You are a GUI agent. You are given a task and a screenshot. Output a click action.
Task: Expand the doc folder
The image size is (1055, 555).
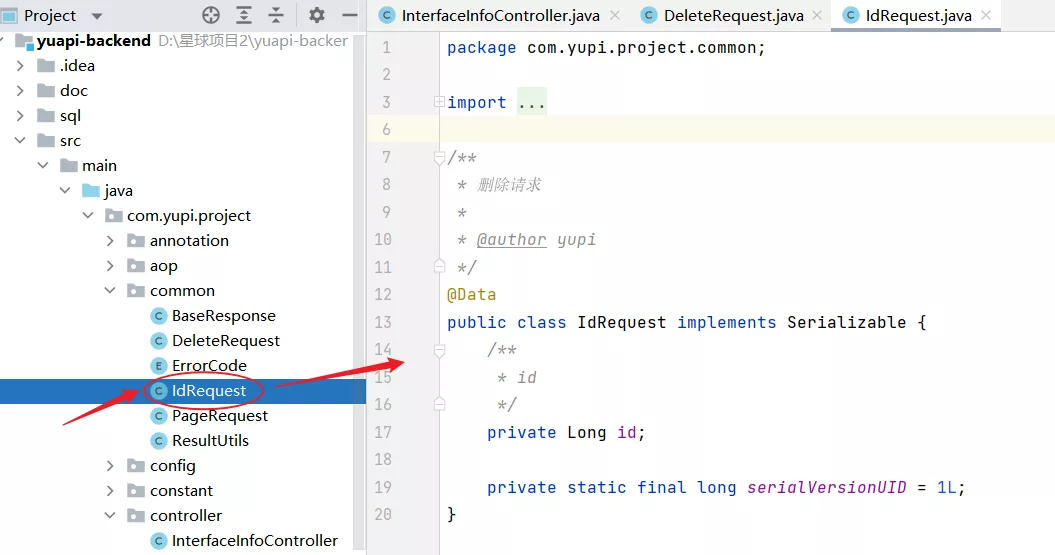pos(20,90)
